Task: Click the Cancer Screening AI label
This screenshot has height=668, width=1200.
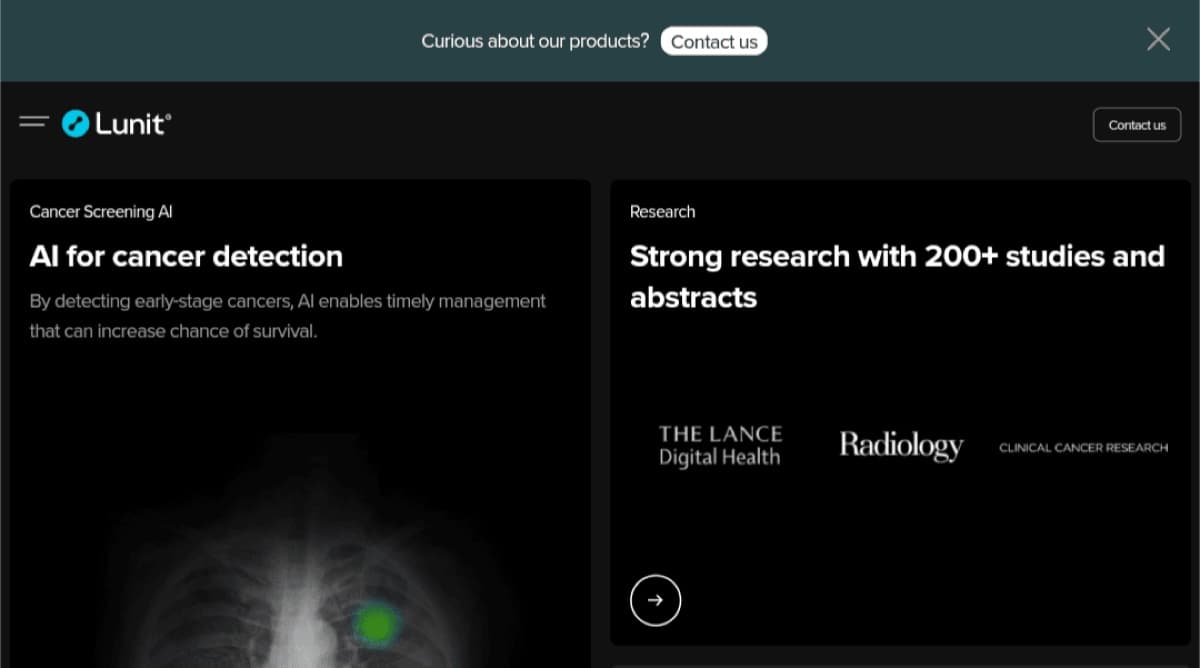Action: coord(101,212)
